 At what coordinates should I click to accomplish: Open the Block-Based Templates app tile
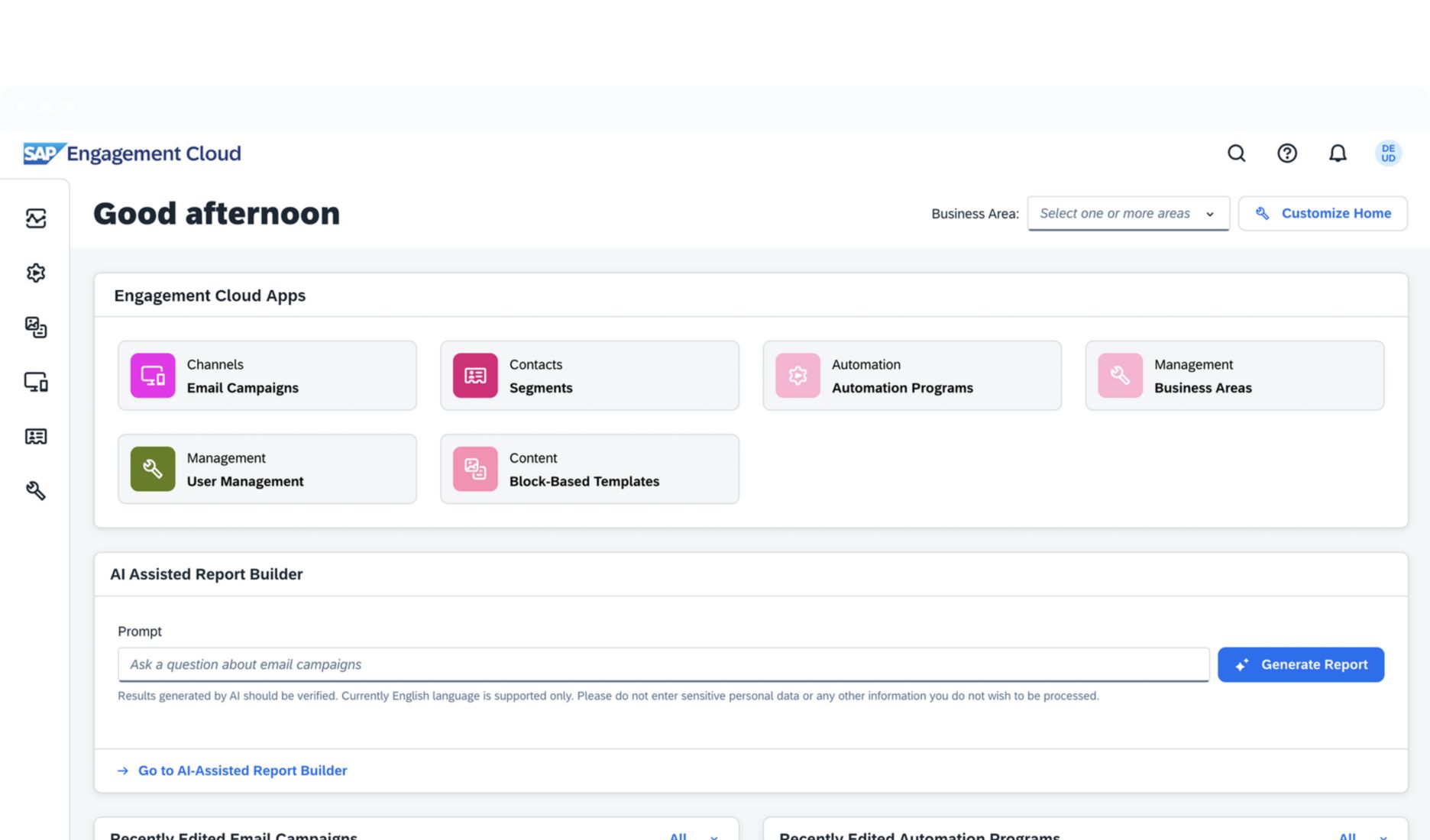click(x=589, y=469)
